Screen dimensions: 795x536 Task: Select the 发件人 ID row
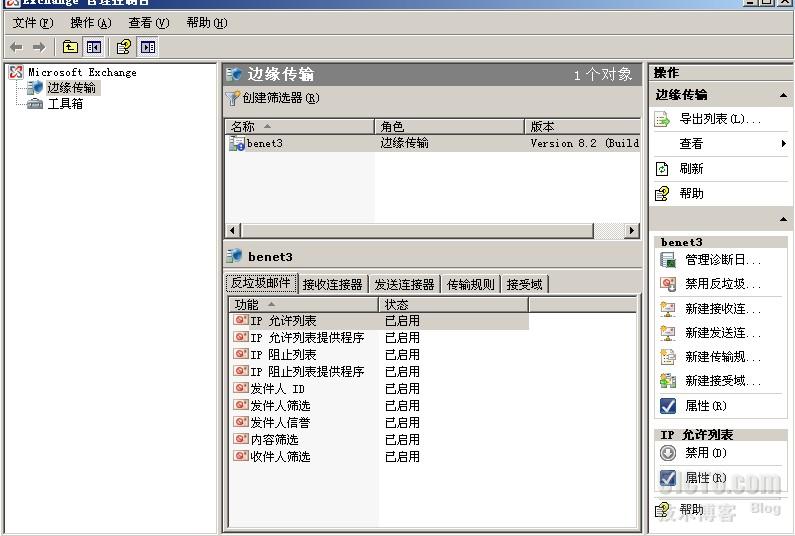(x=379, y=388)
